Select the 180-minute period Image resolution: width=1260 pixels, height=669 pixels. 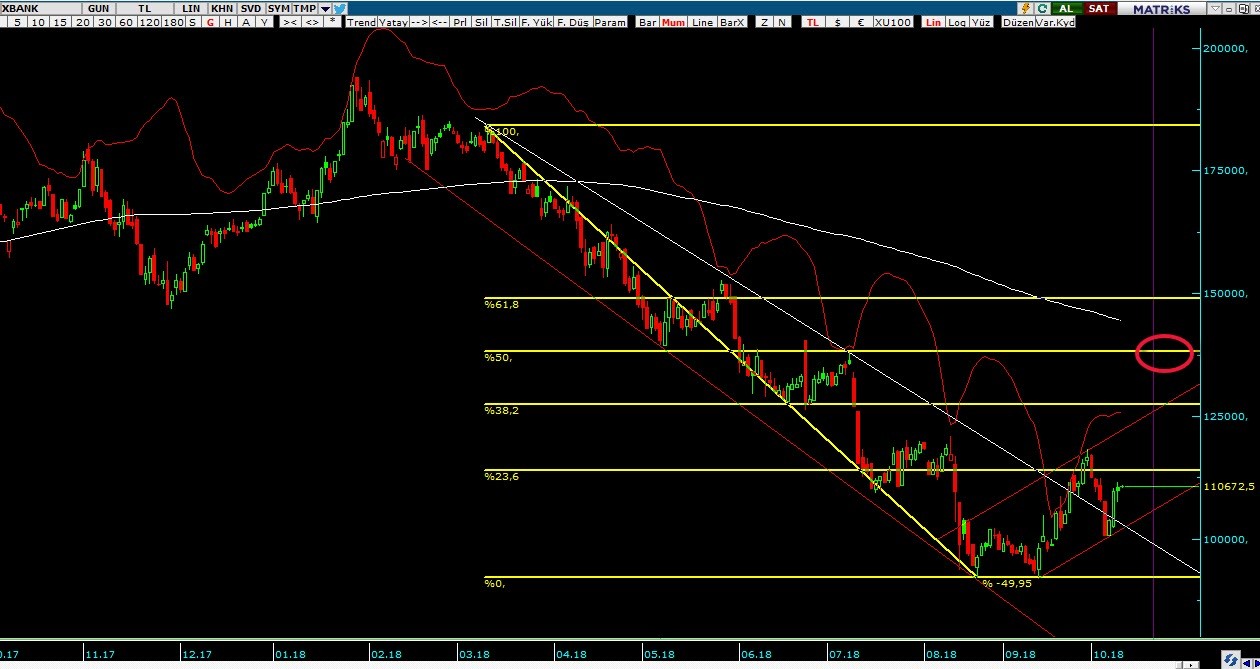pos(173,22)
